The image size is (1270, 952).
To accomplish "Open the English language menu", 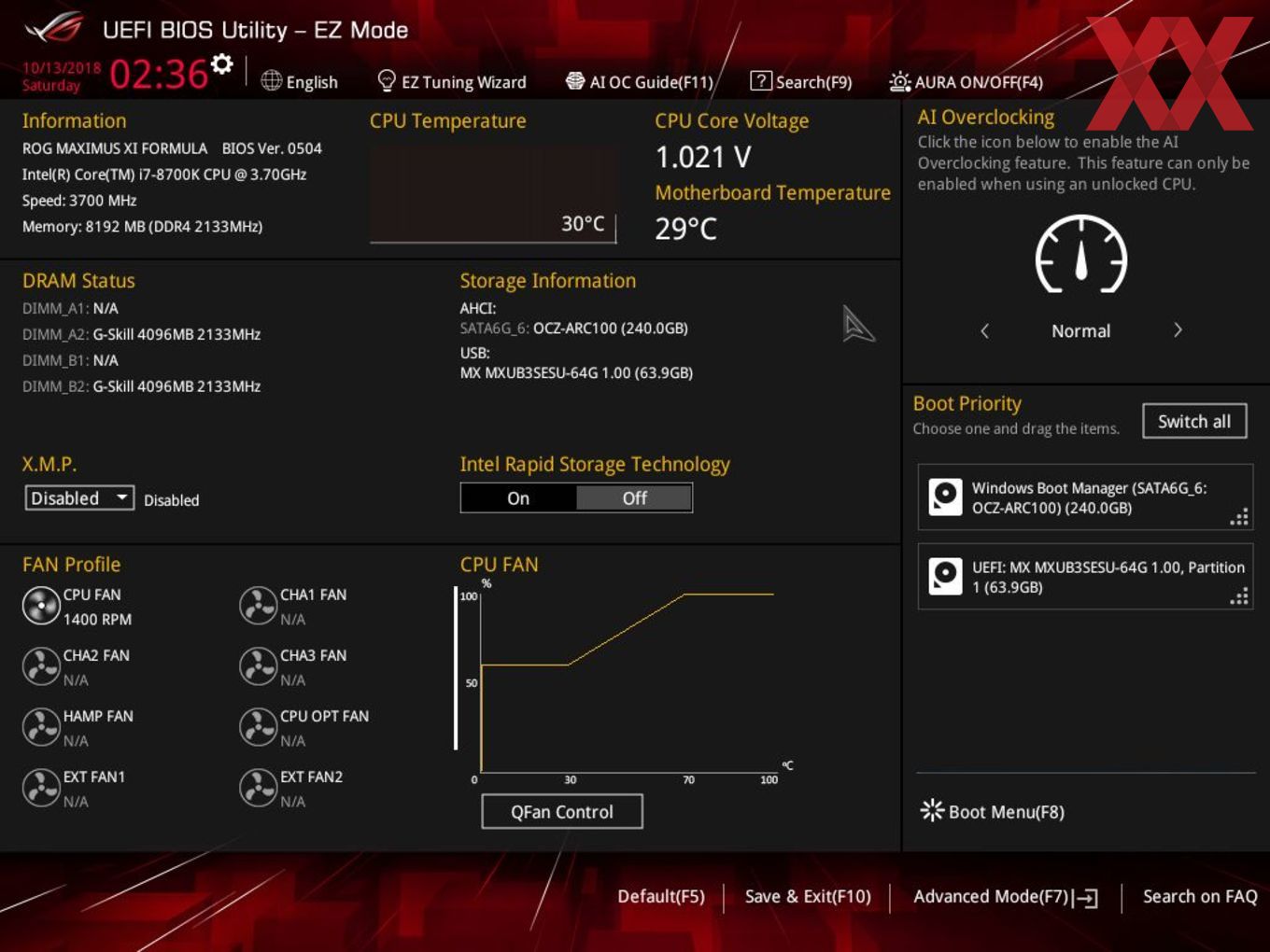I will [312, 82].
